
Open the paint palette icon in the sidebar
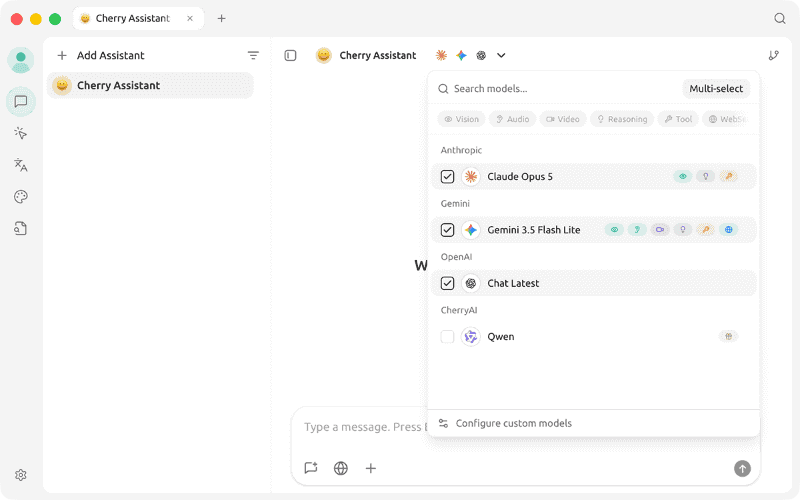point(20,197)
